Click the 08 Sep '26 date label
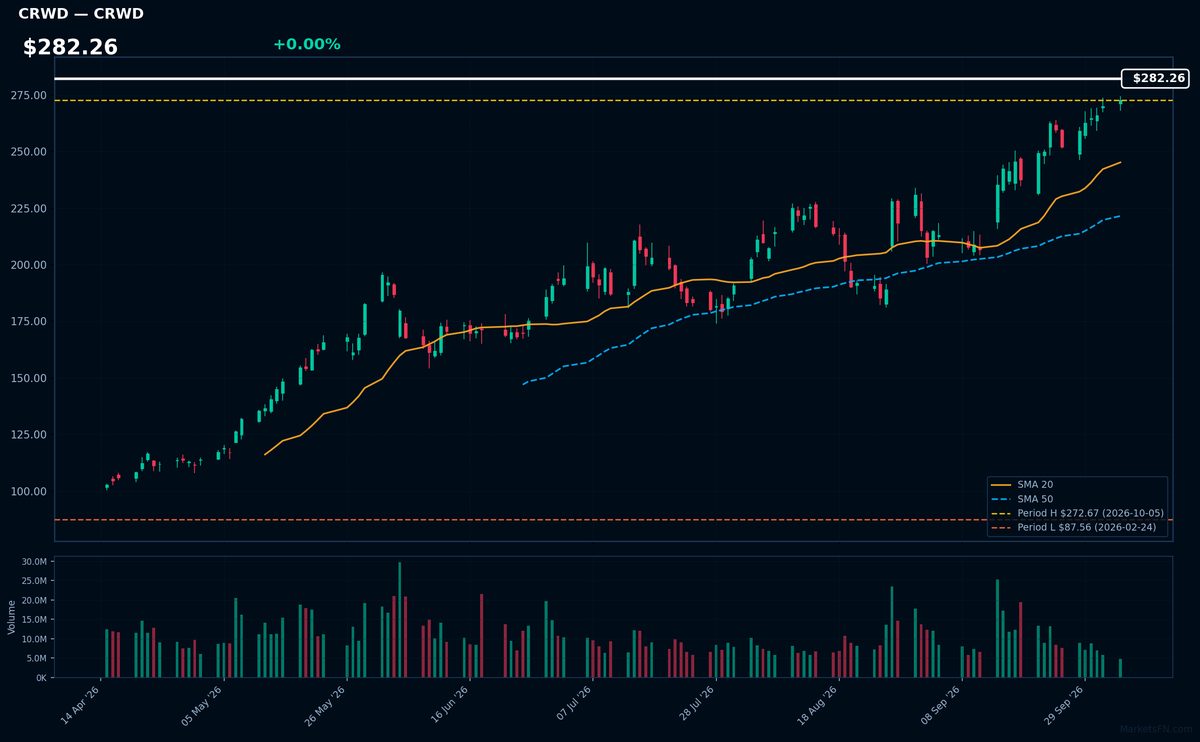1200x742 pixels. pyautogui.click(x=940, y=705)
